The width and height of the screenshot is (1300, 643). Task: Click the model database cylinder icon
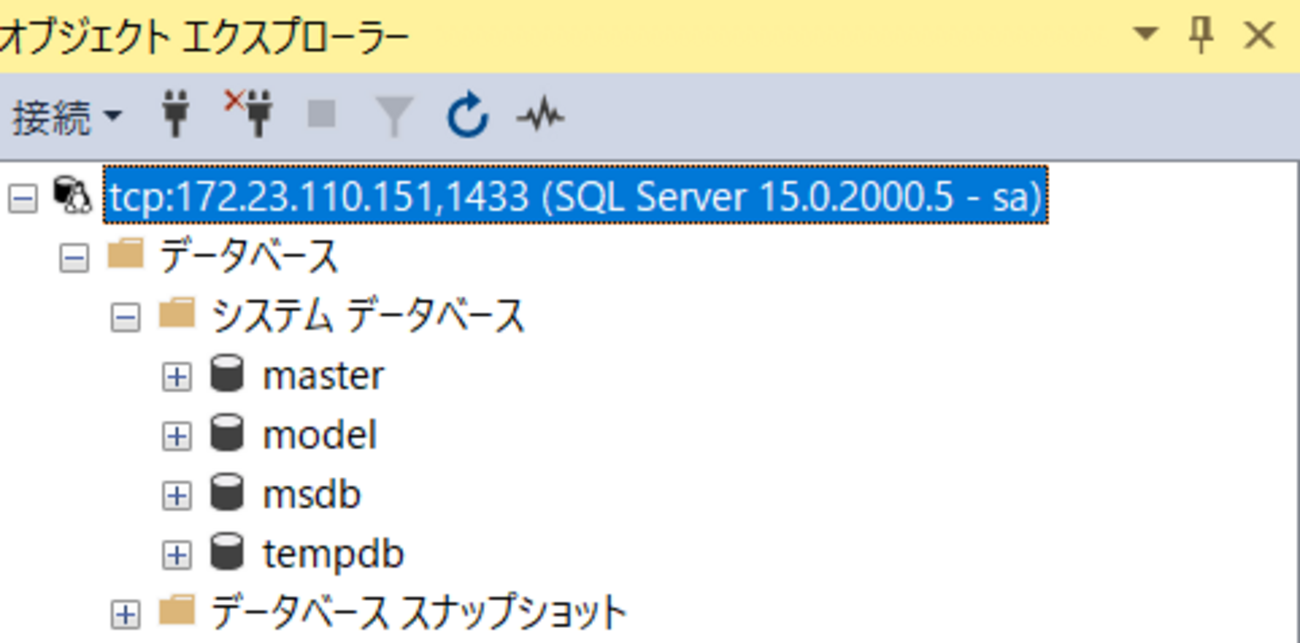pyautogui.click(x=228, y=434)
